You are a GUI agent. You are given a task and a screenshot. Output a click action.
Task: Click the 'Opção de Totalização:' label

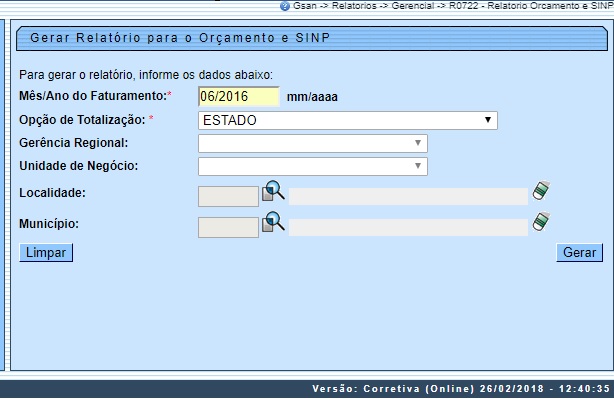click(x=82, y=120)
